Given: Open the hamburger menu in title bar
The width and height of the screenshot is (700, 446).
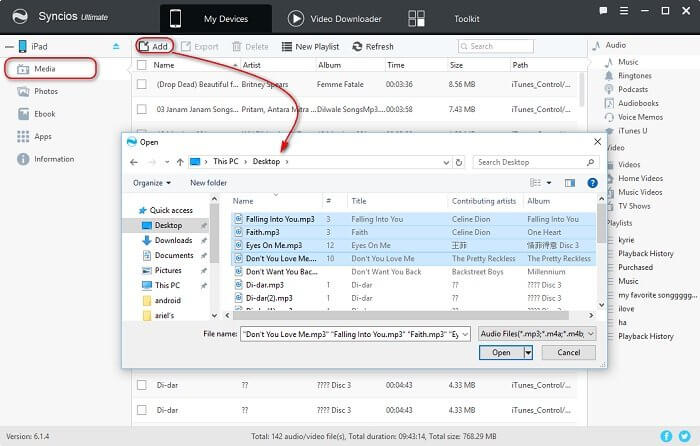Looking at the screenshot, I should click(624, 11).
